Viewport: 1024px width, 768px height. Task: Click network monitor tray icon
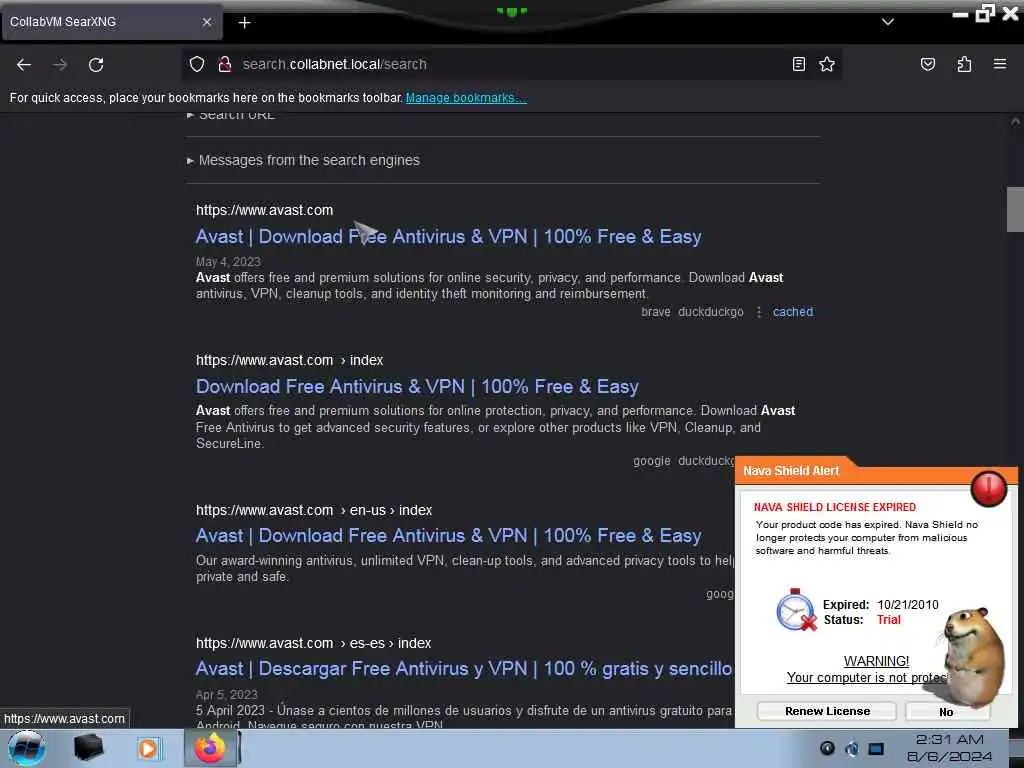click(x=876, y=748)
